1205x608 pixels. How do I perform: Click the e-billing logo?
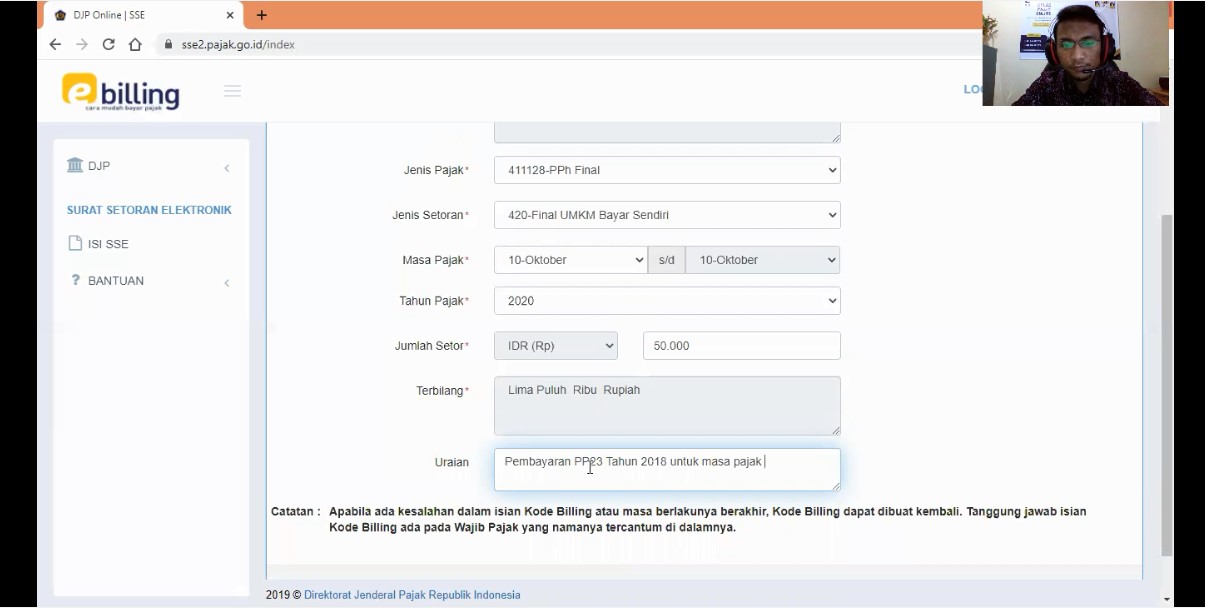pos(120,92)
